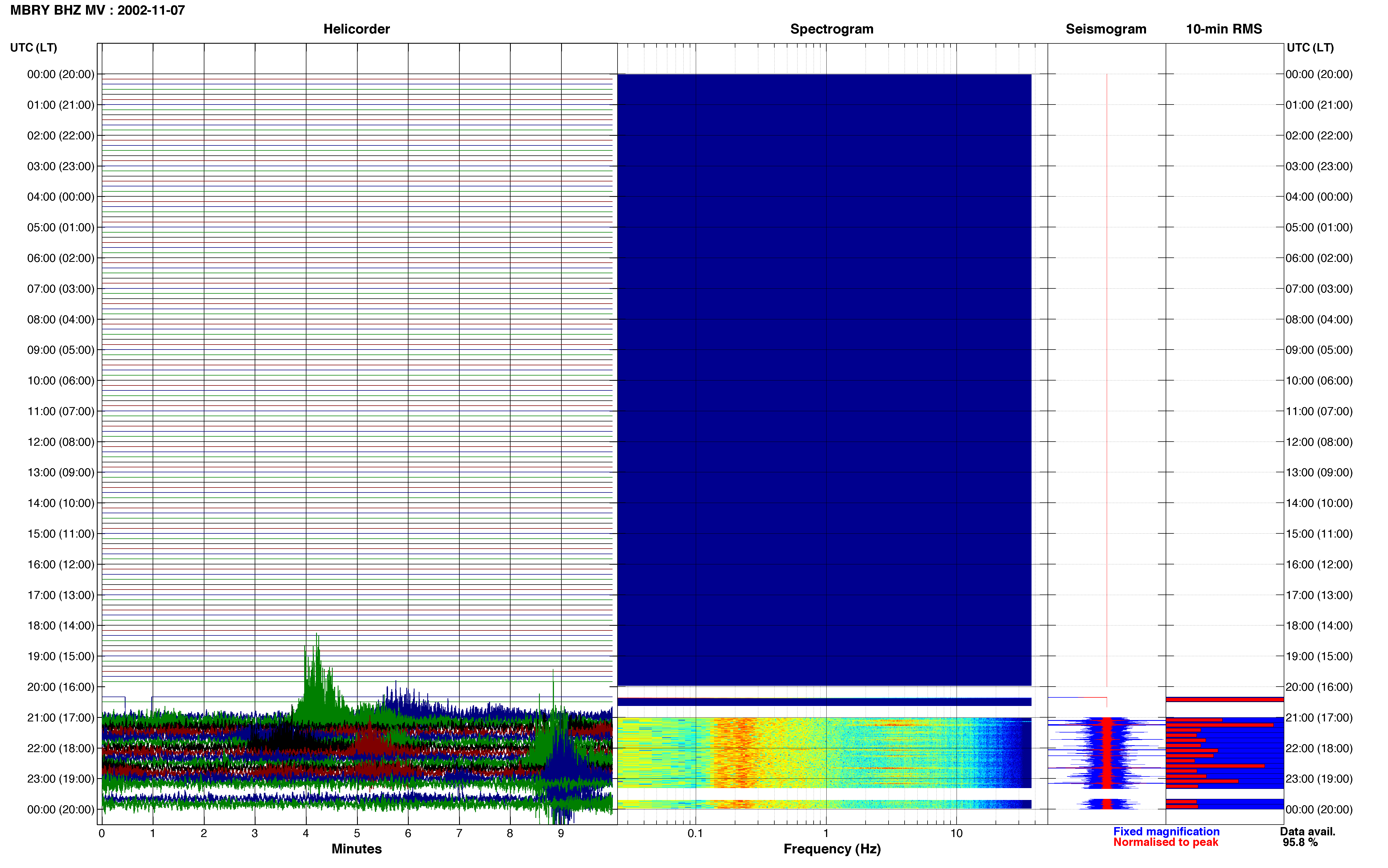Click the 'Data avail.' label
1388x868 pixels.
pos(1308,832)
